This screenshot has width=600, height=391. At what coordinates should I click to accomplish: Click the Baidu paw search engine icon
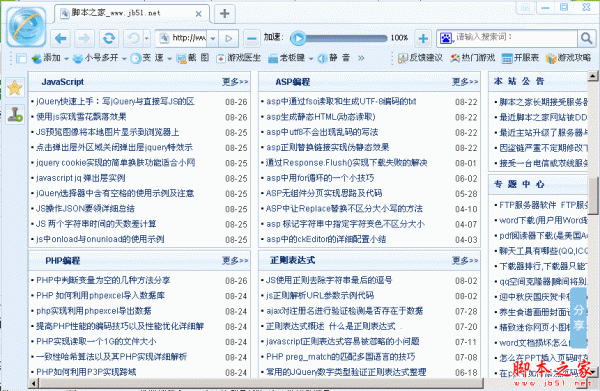point(446,38)
